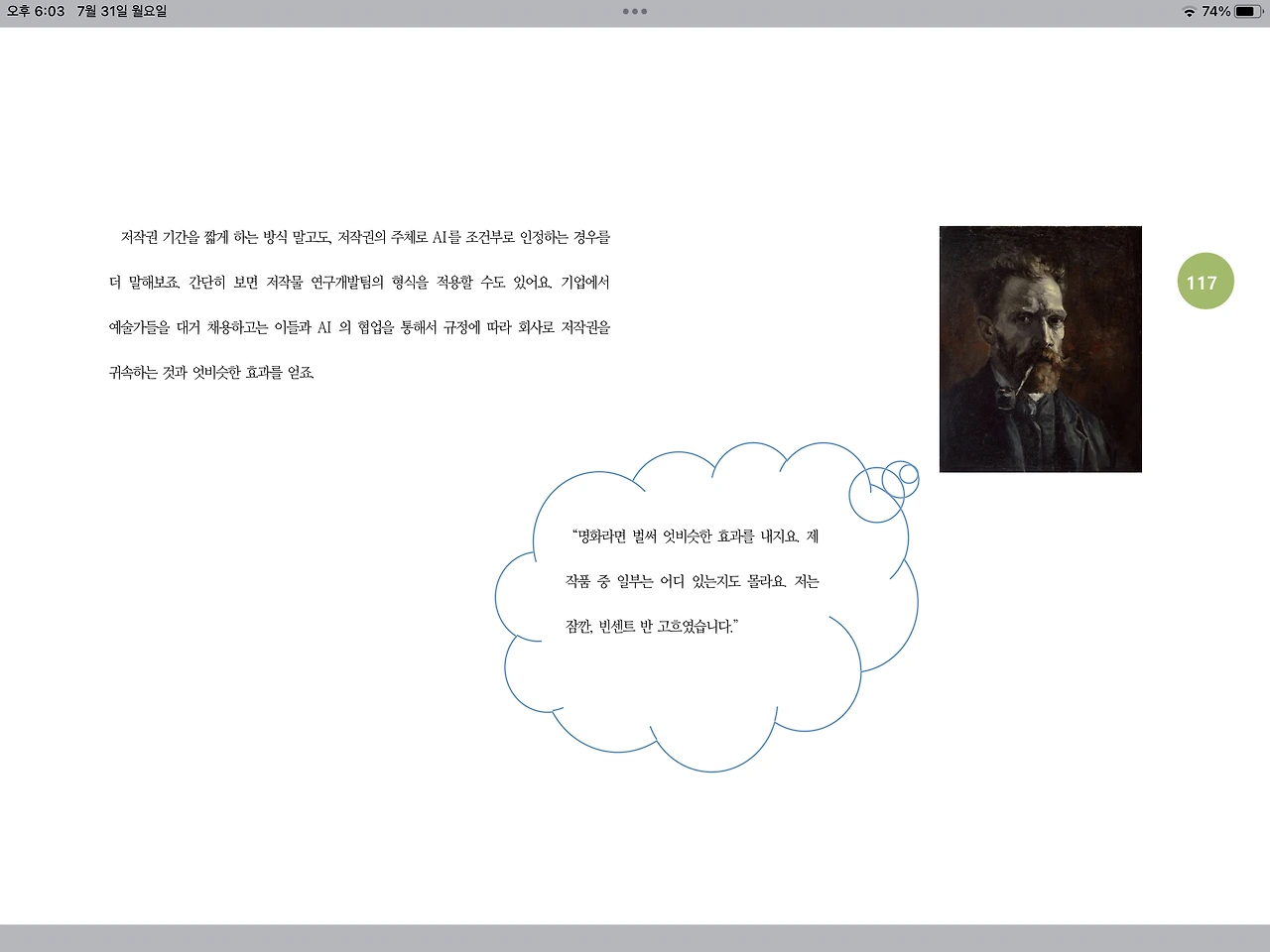Click the leftmost dot of the ••• indicator

coord(624,12)
